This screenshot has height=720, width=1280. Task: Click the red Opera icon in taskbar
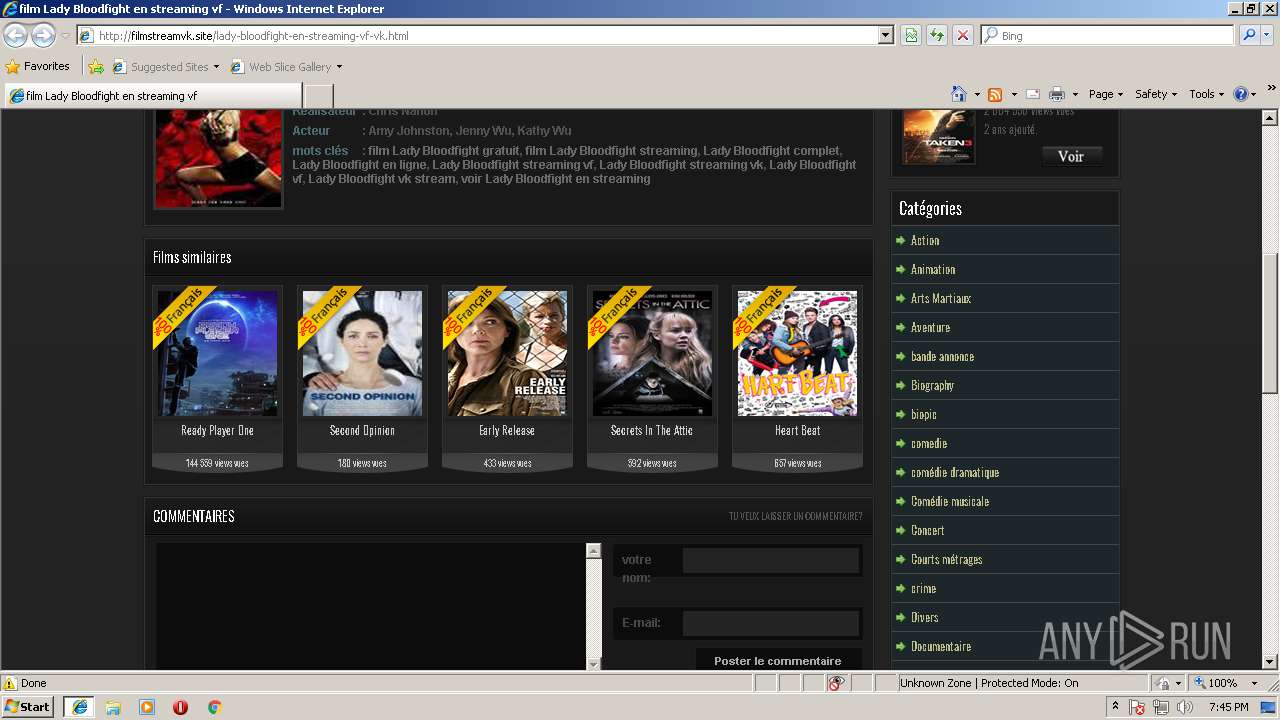(x=180, y=707)
